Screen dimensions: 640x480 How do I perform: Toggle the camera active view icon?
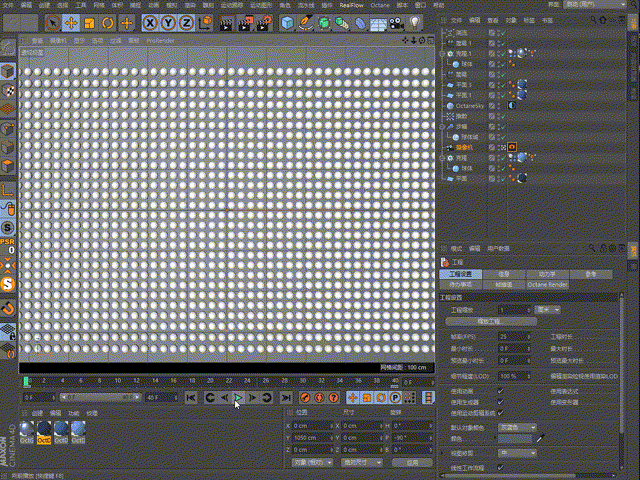pyautogui.click(x=504, y=147)
